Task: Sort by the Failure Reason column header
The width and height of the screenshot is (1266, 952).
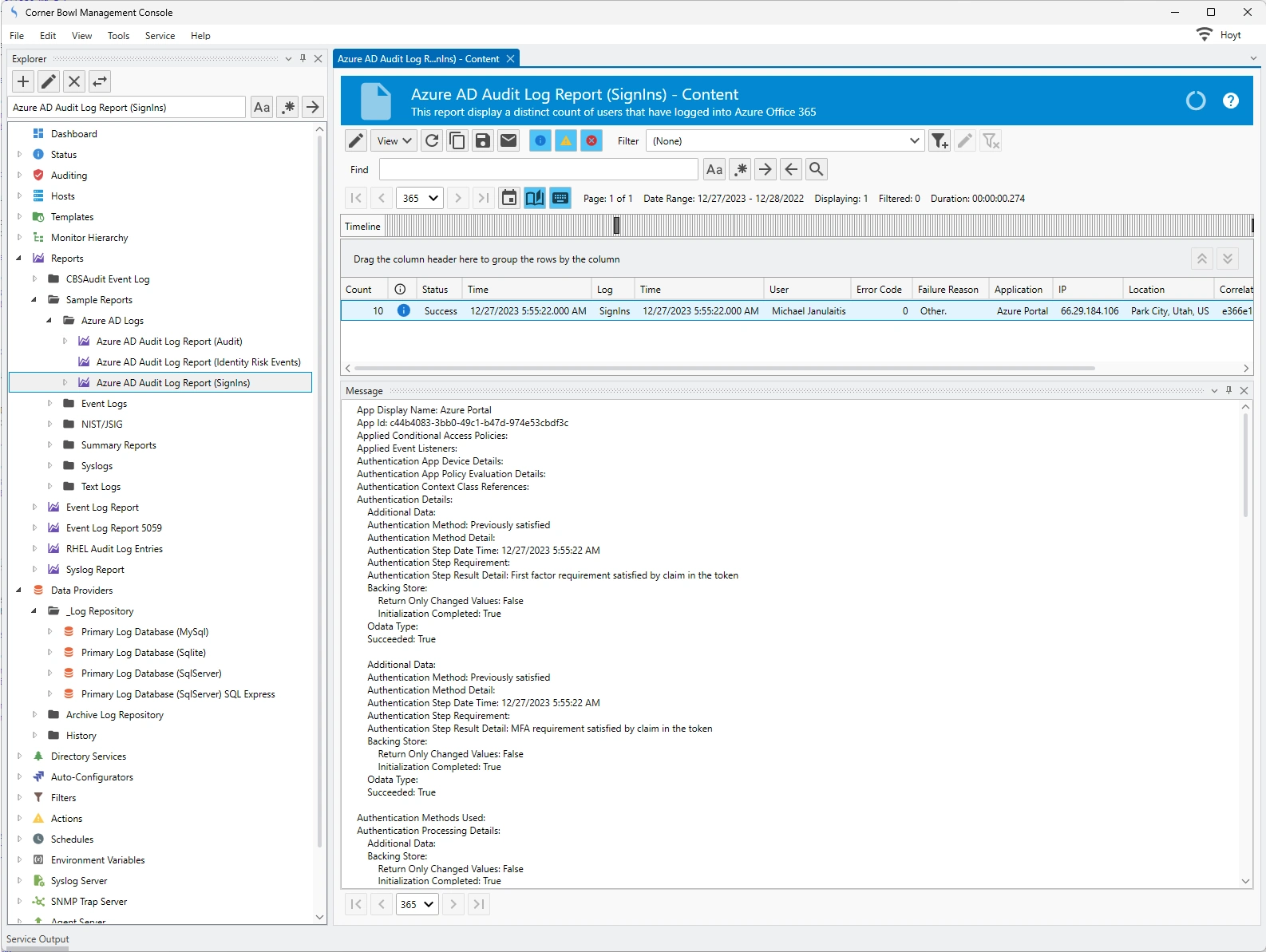Action: (948, 290)
